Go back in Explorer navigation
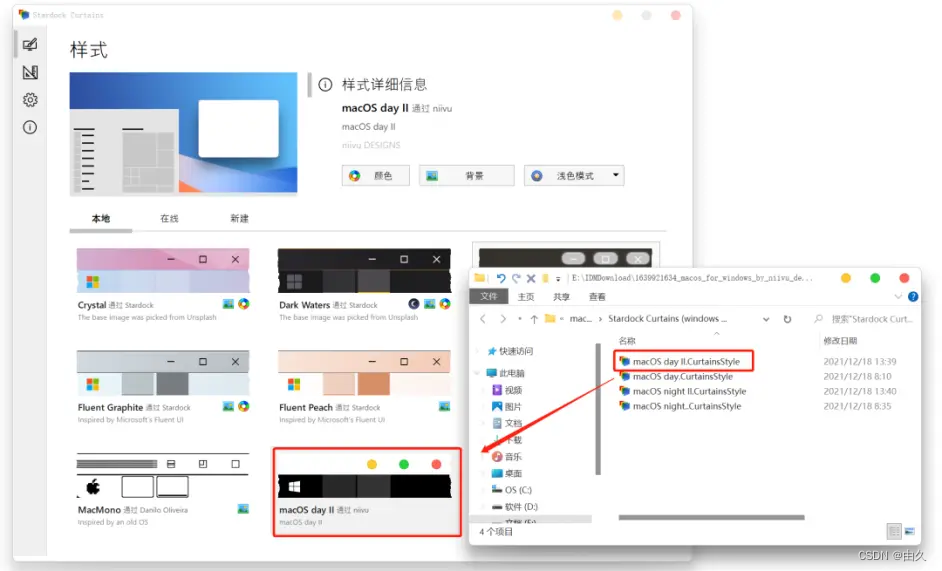 tap(483, 319)
